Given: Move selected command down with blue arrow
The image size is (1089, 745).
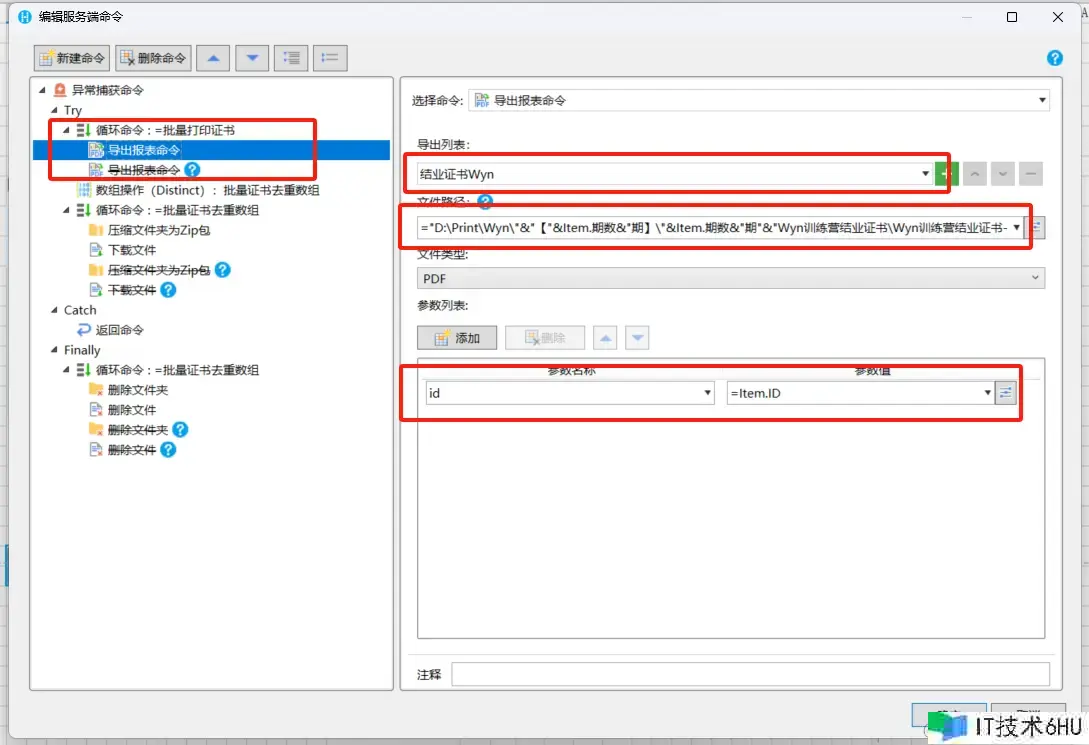Looking at the screenshot, I should [251, 58].
